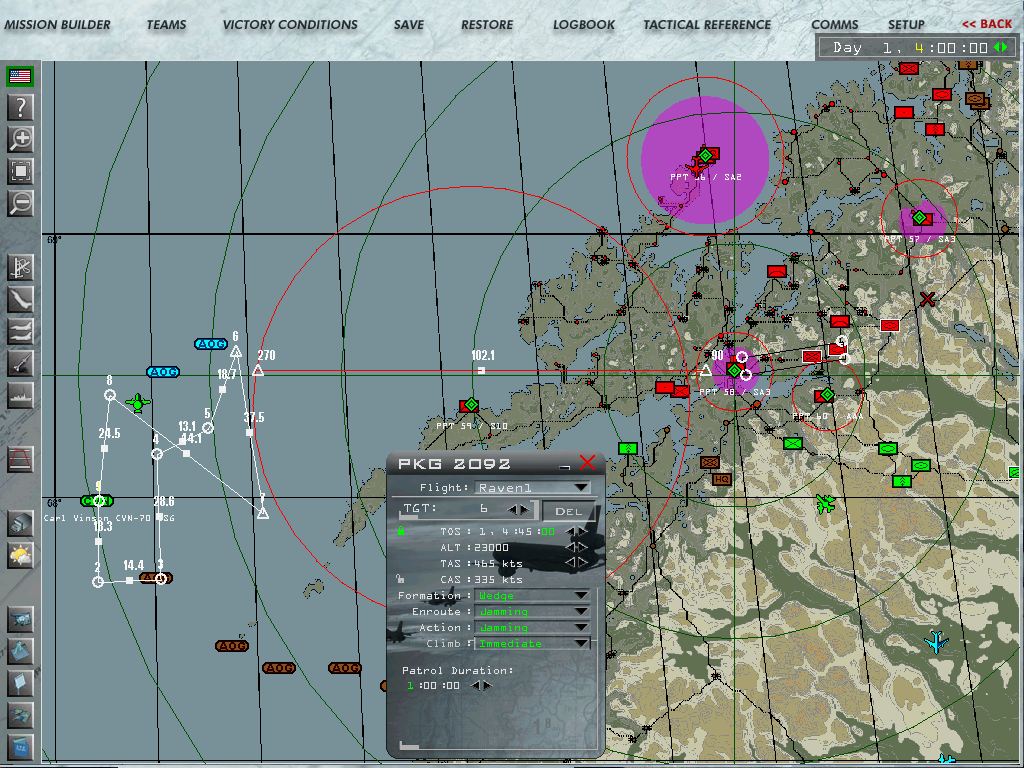The width and height of the screenshot is (1024, 768).
Task: Select the ship placement tool
Action: point(20,395)
